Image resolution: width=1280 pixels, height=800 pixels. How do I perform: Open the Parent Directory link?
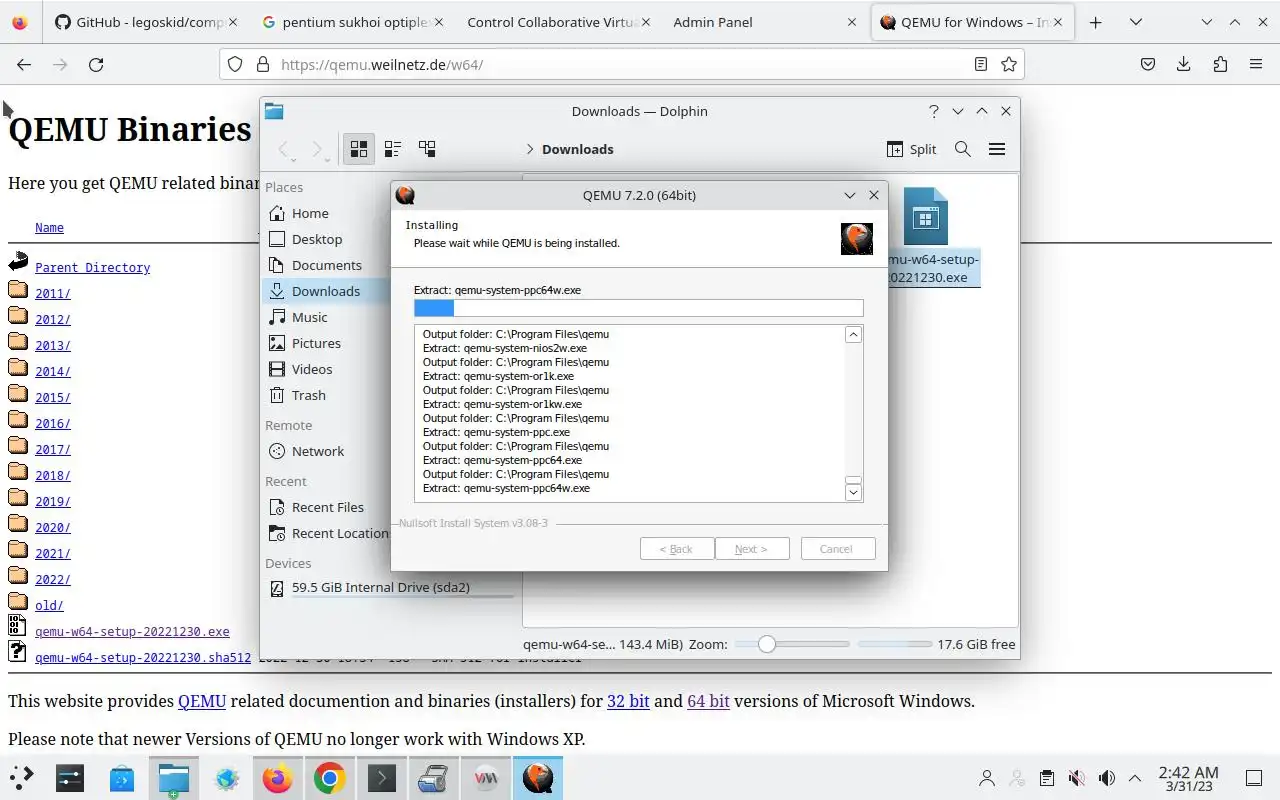click(x=92, y=267)
